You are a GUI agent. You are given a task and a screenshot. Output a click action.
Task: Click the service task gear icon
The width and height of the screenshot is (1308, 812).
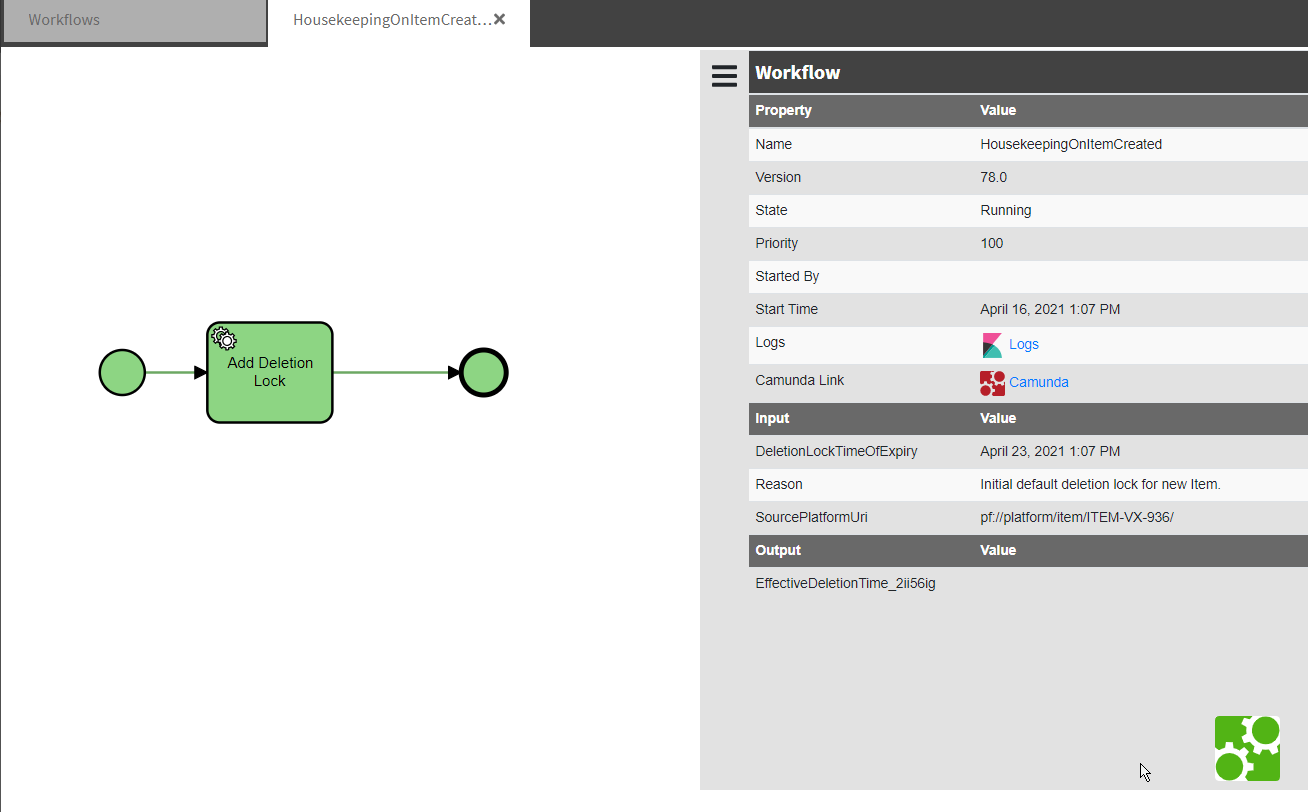[224, 339]
